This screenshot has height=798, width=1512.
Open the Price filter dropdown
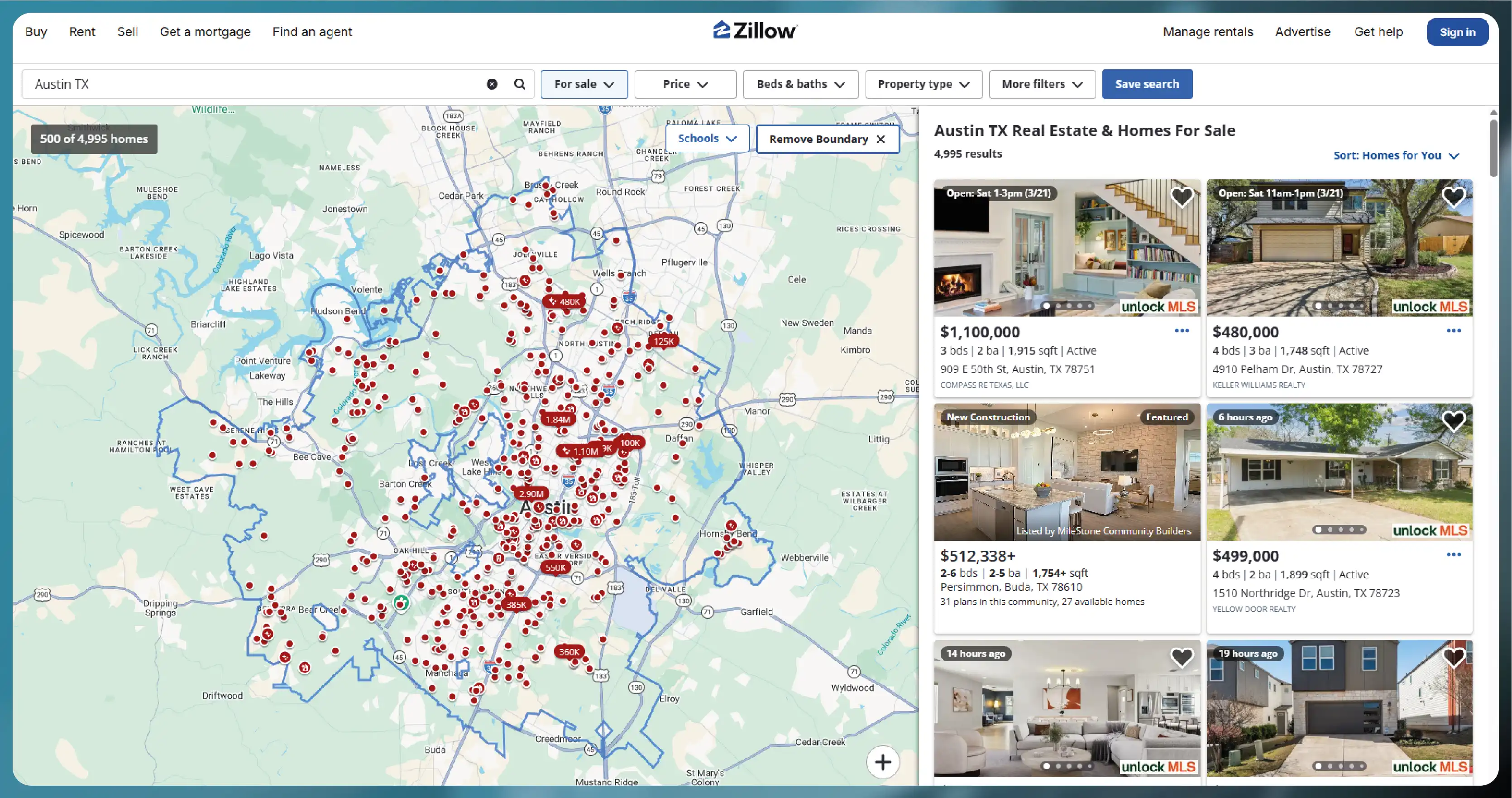tap(684, 84)
